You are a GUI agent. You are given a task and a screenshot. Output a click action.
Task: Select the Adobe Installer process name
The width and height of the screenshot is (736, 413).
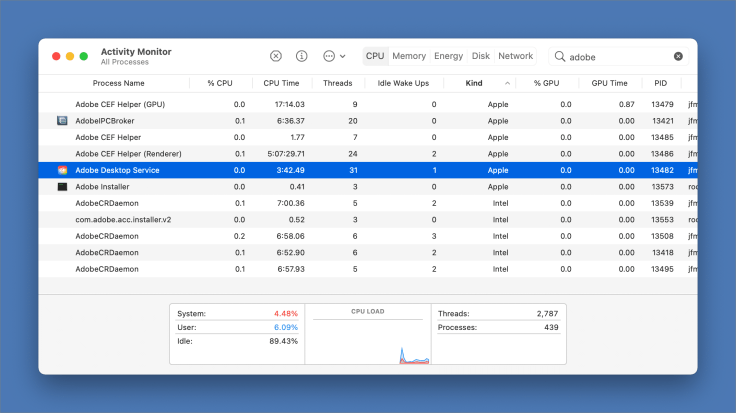coord(102,187)
